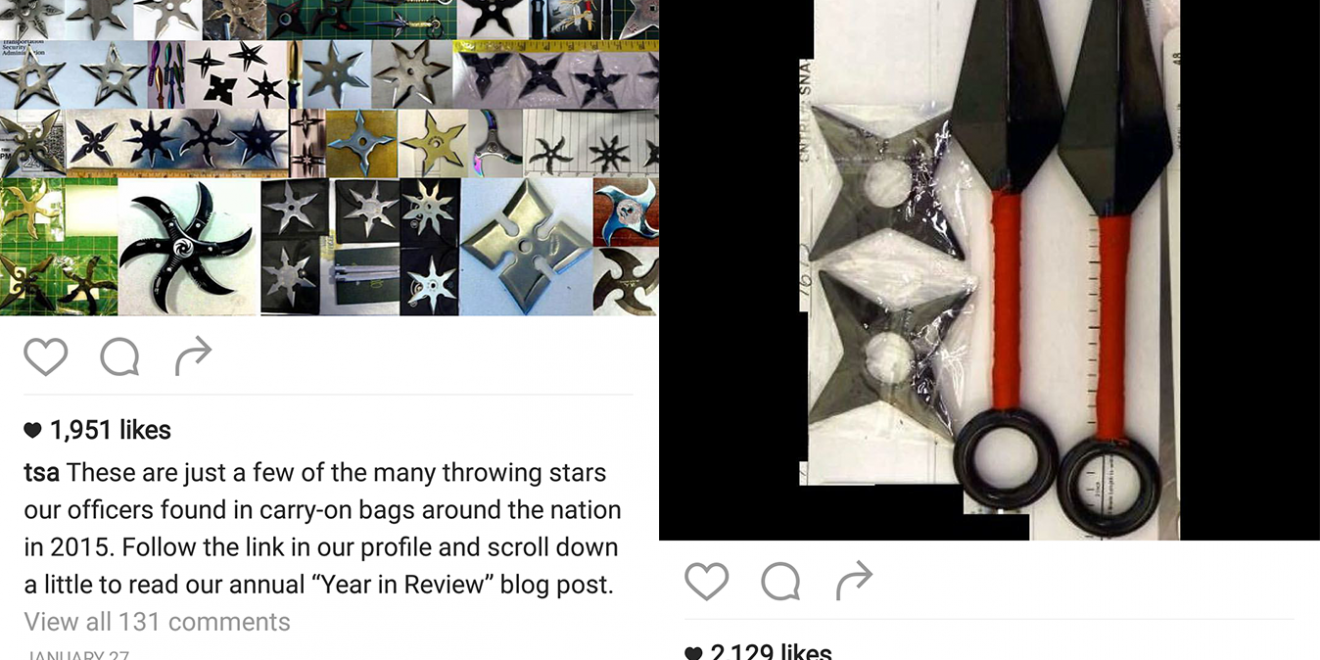
Task: Select the big silver four-point star thumbnail
Action: click(x=526, y=247)
